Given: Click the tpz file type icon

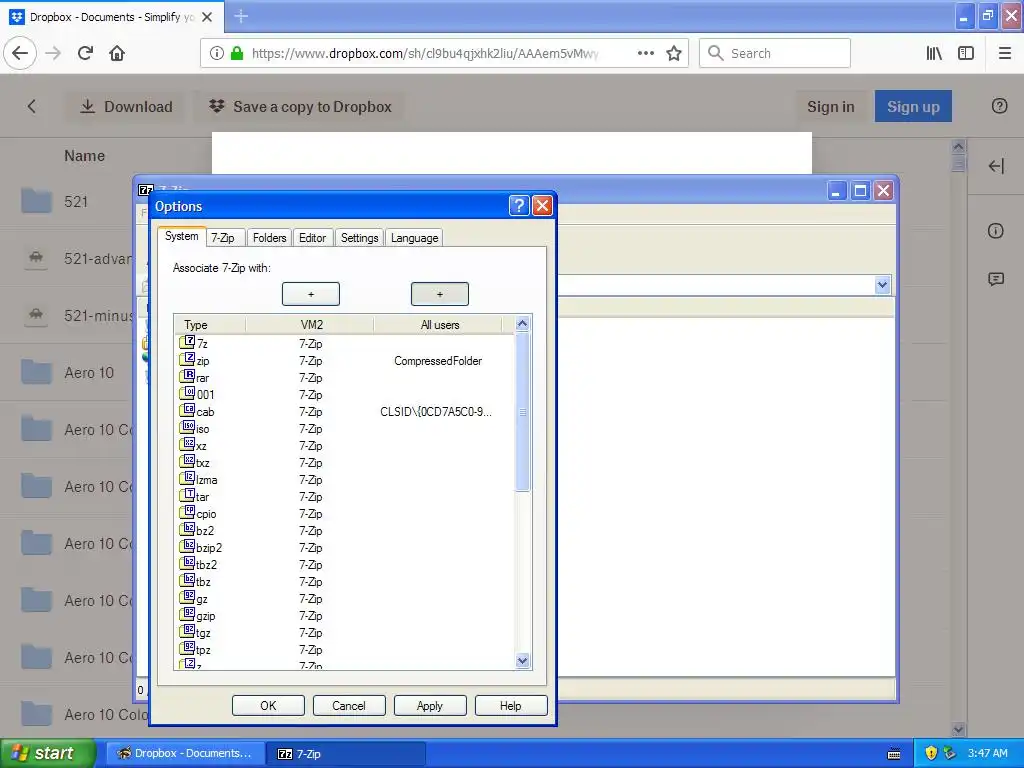Looking at the screenshot, I should 187,648.
